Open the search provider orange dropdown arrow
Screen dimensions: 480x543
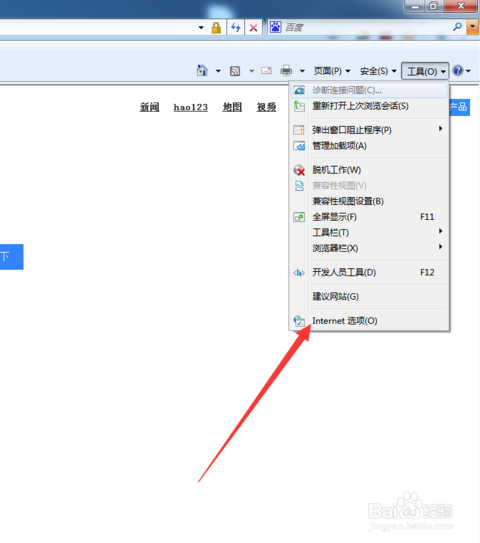point(472,27)
